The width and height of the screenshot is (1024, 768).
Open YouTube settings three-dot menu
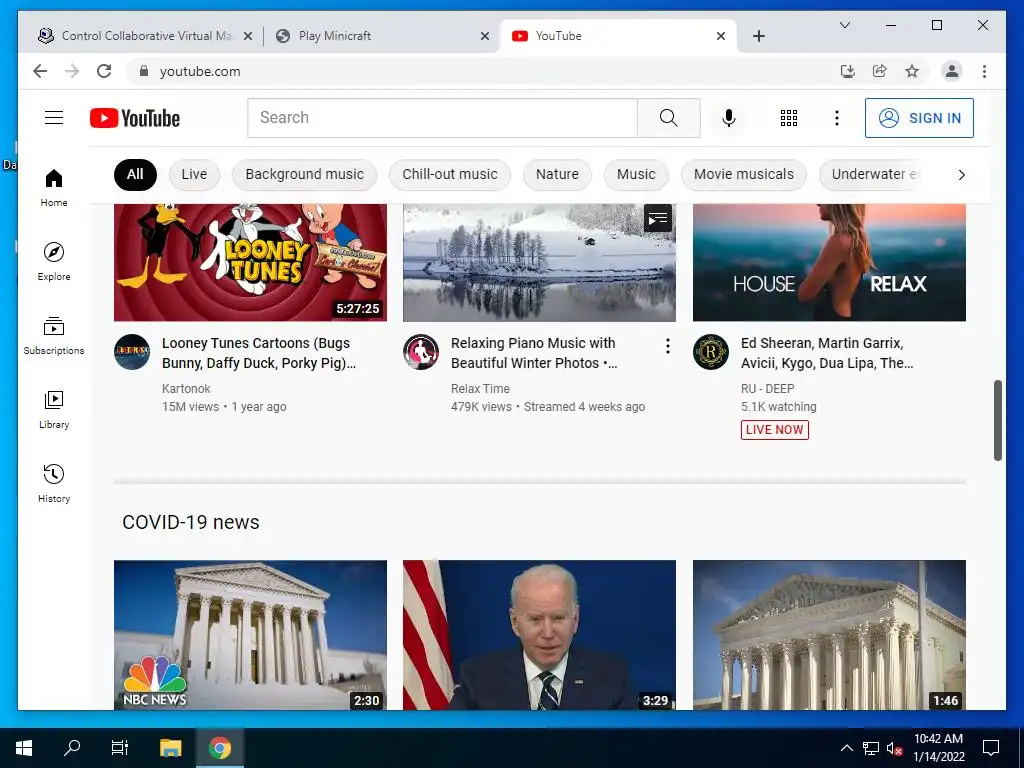[x=837, y=118]
